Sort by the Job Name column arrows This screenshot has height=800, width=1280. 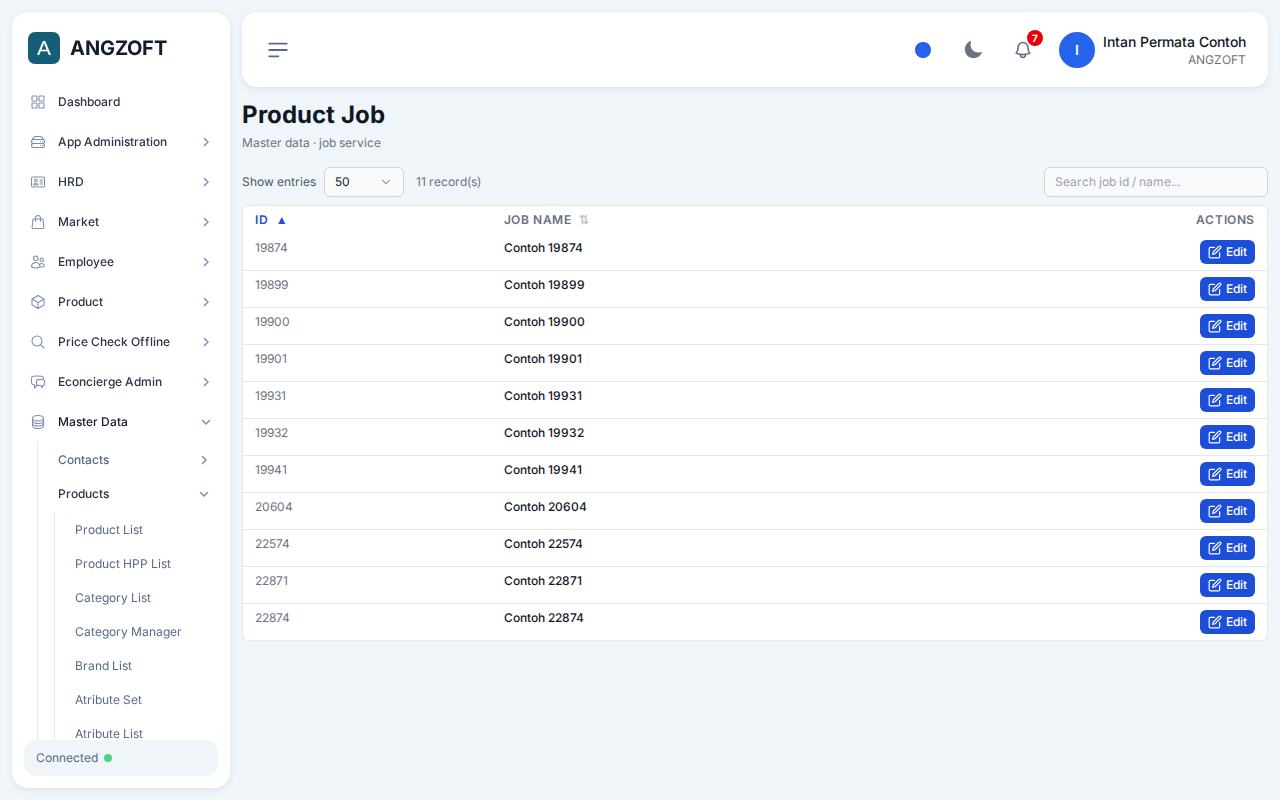tap(584, 220)
